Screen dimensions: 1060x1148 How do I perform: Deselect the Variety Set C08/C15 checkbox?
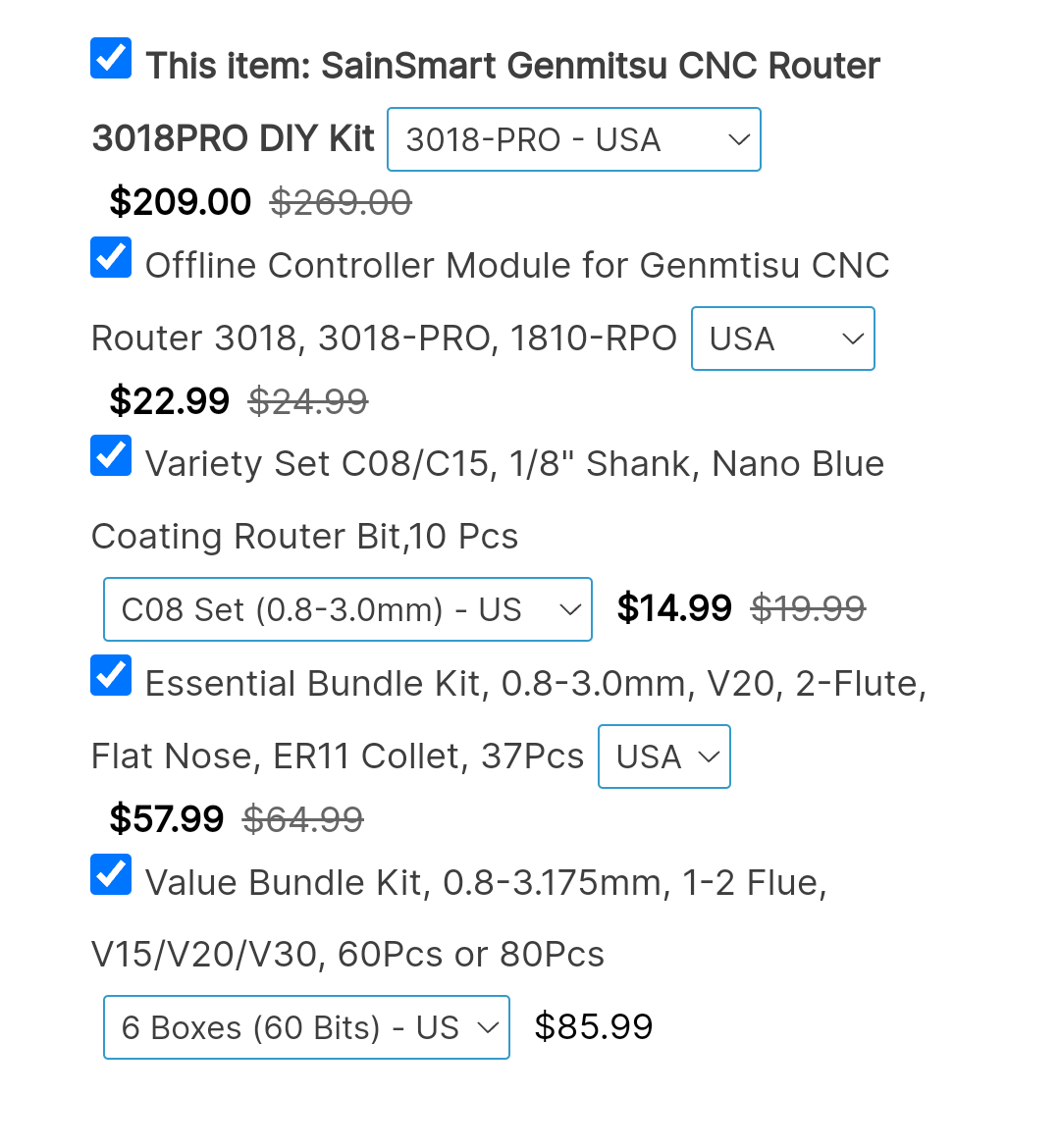click(111, 456)
